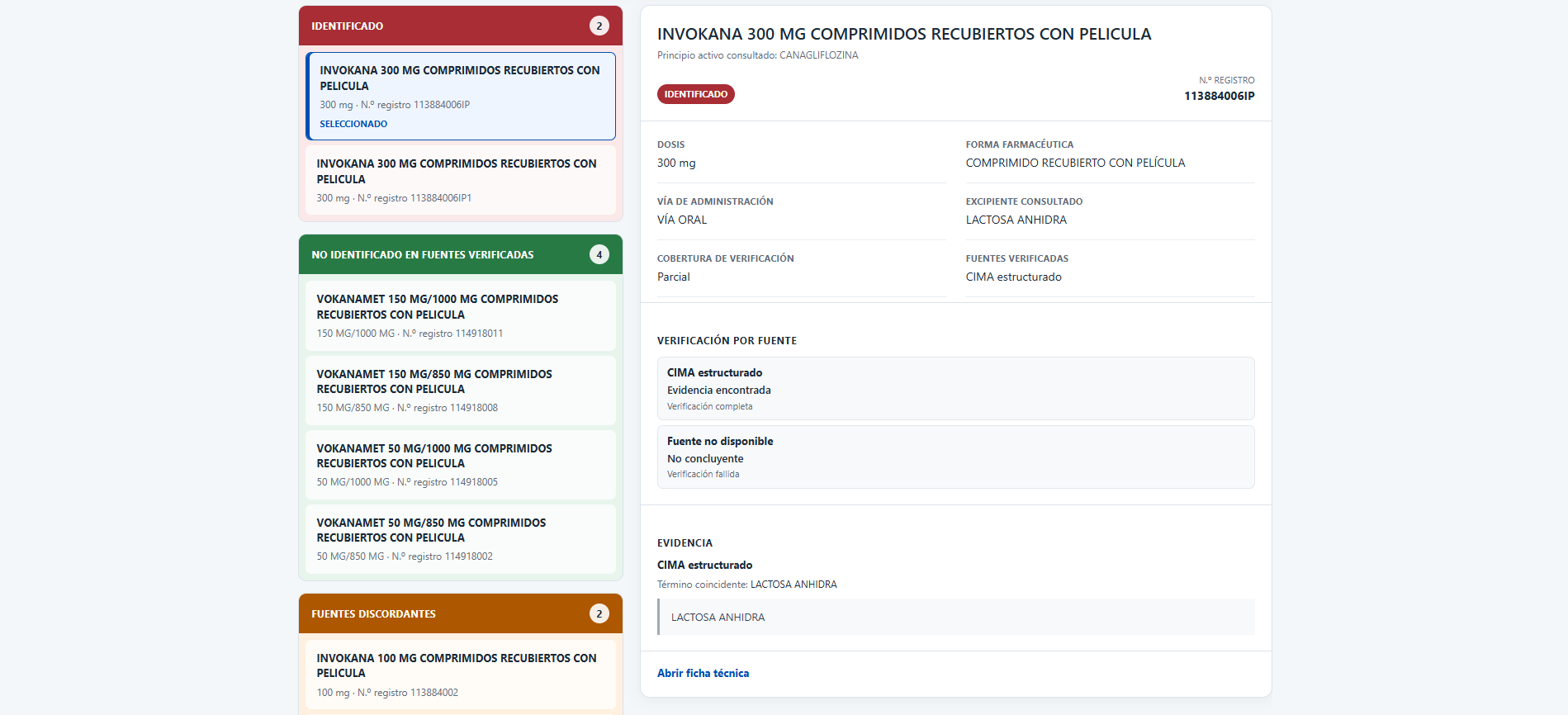
Task: Click count badge 2 in IDENTIFICADO header
Action: [x=599, y=26]
